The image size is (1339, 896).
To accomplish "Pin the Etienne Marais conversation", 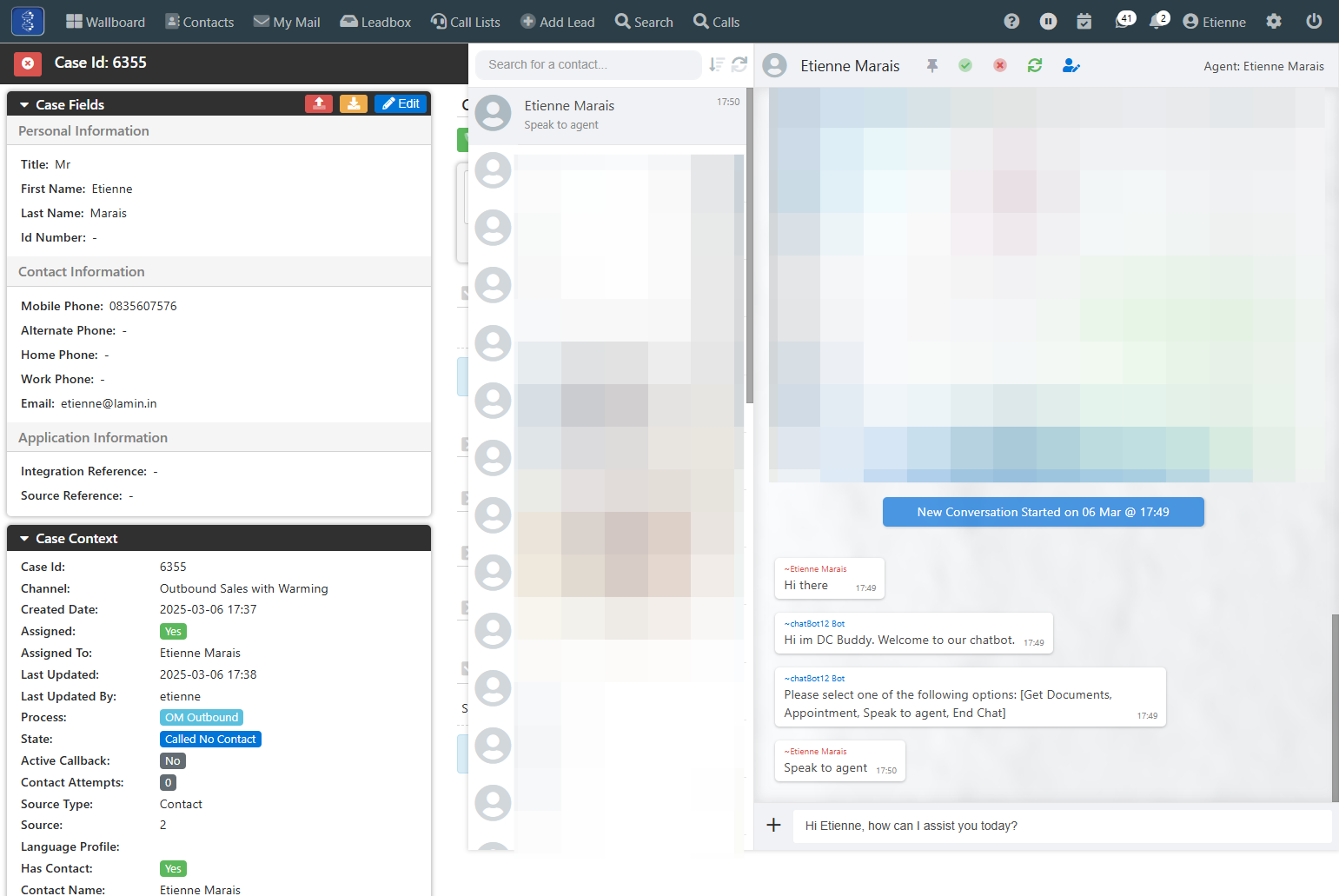I will click(x=932, y=65).
